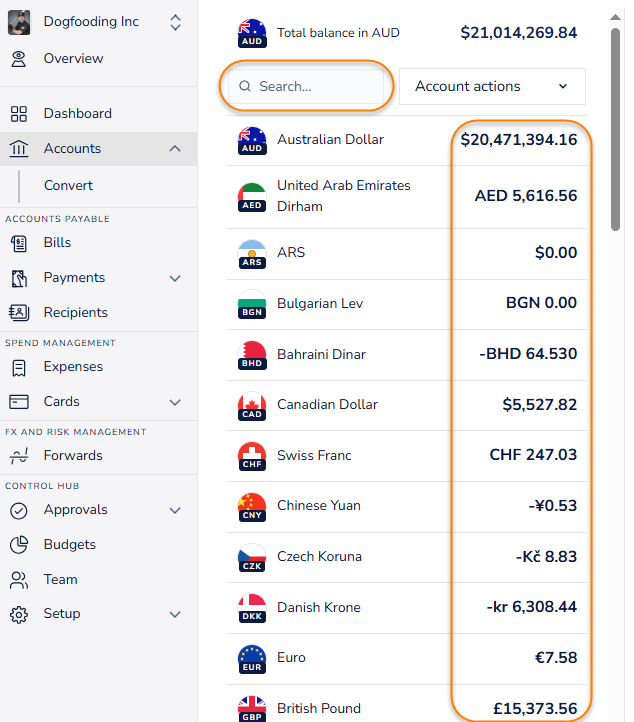
Task: Click the Forwards chart icon
Action: tap(19, 456)
